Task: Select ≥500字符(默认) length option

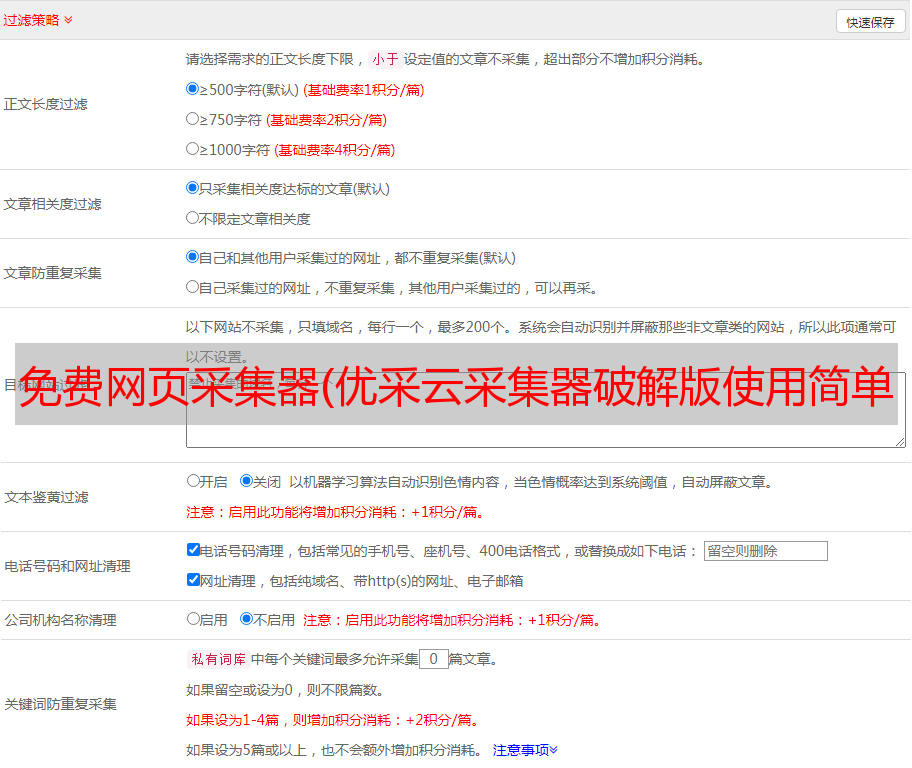Action: coord(193,89)
